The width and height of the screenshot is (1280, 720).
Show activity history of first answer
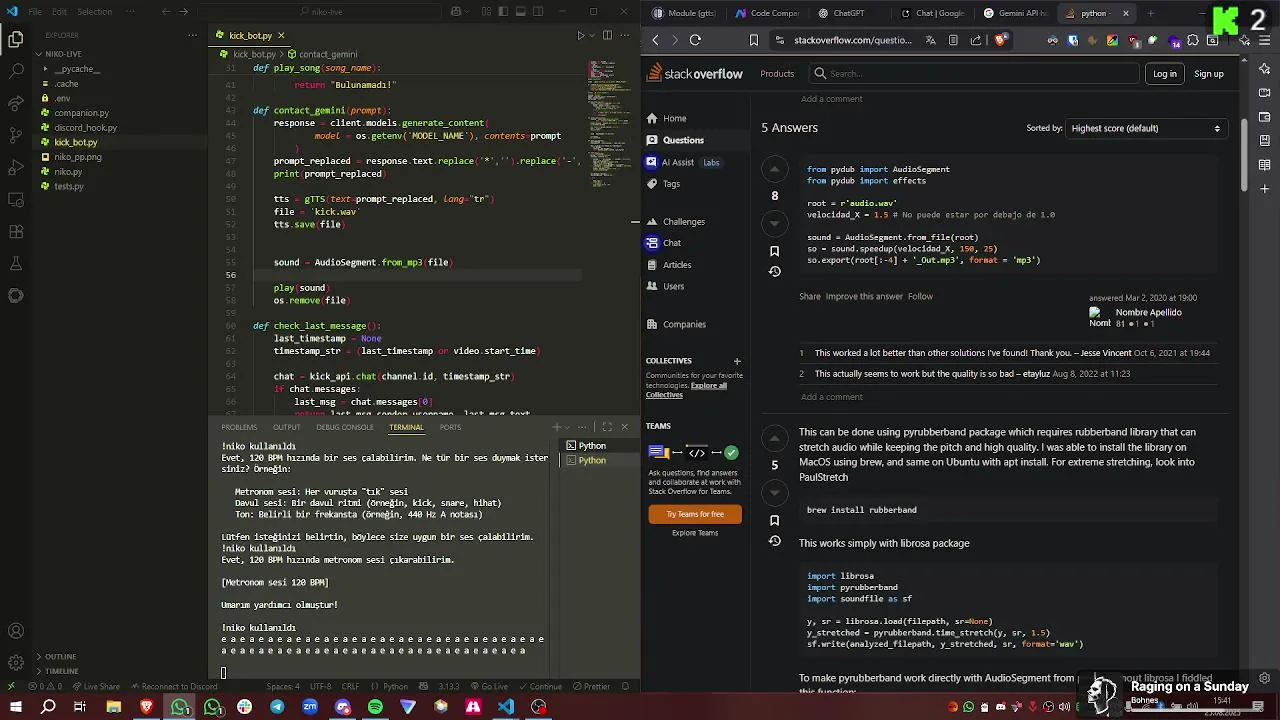[x=774, y=272]
